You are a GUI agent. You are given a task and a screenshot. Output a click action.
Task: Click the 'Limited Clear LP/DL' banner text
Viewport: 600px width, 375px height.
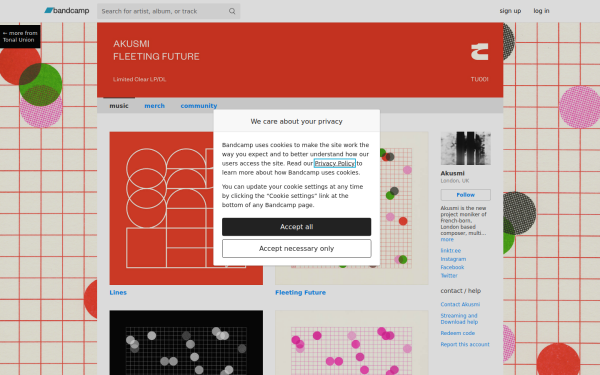(x=139, y=80)
